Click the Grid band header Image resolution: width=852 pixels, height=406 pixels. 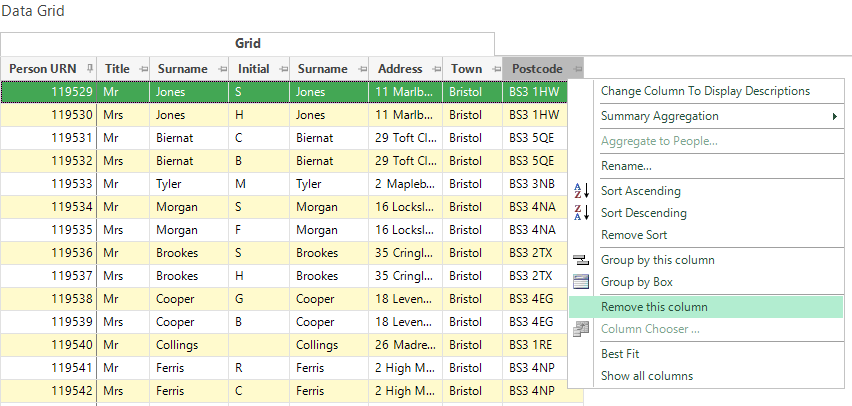coord(247,43)
